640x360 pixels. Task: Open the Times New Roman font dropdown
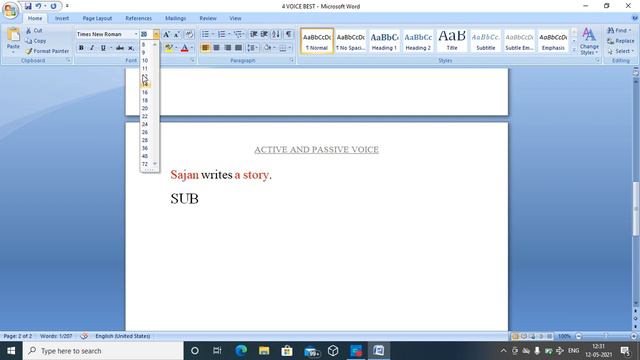point(136,34)
